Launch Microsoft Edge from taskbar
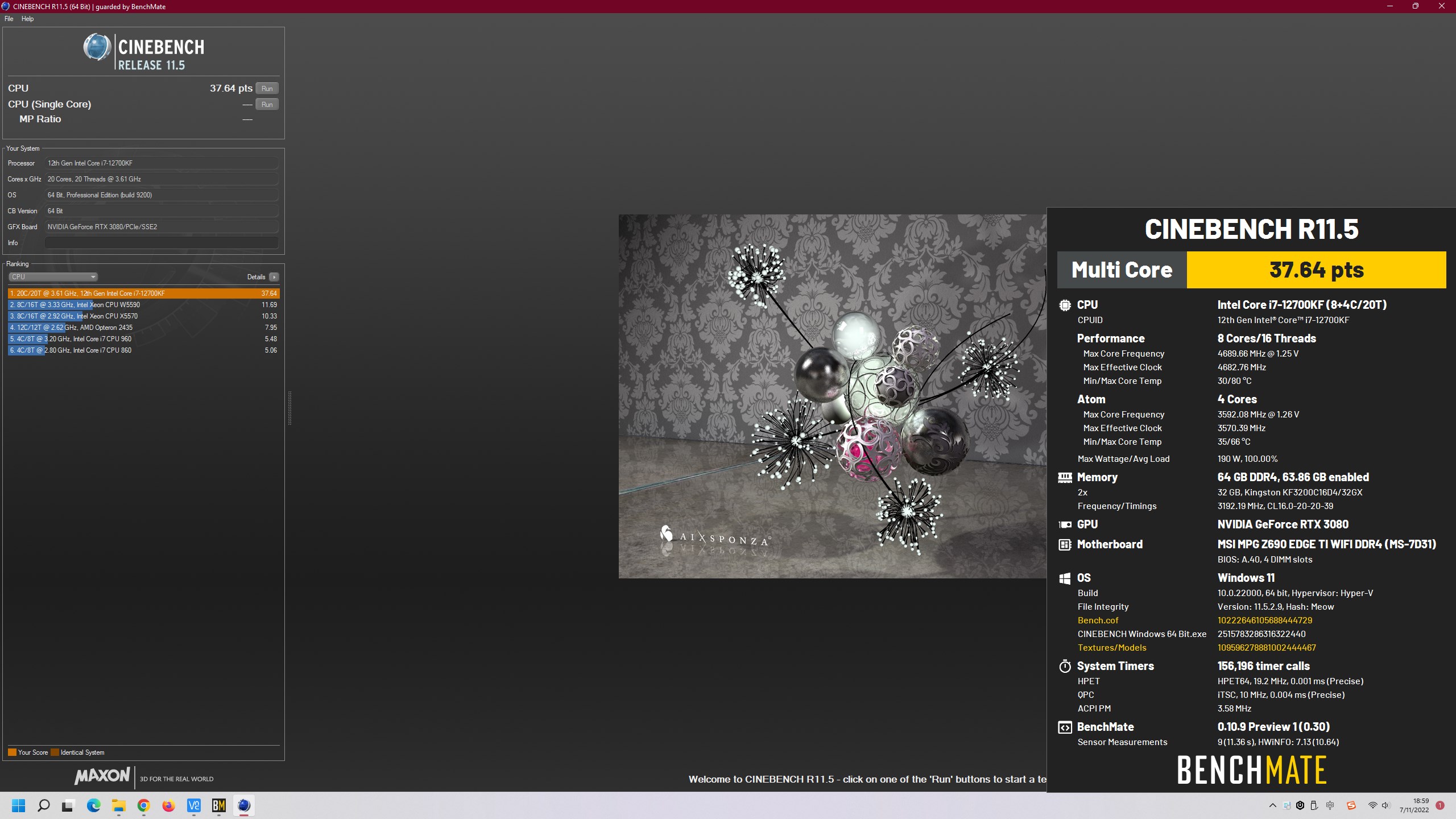This screenshot has width=1456, height=819. pyautogui.click(x=93, y=805)
